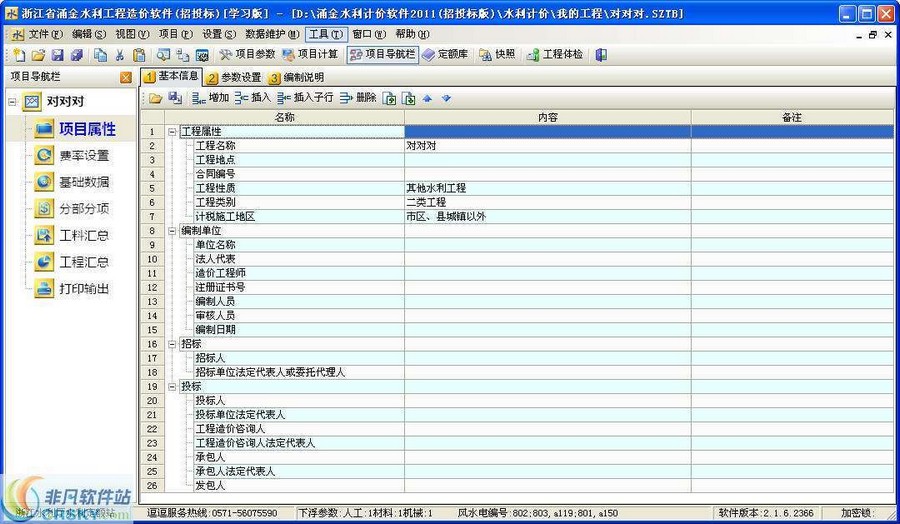
Task: Open 项目参数 project parameters
Action: 247,55
